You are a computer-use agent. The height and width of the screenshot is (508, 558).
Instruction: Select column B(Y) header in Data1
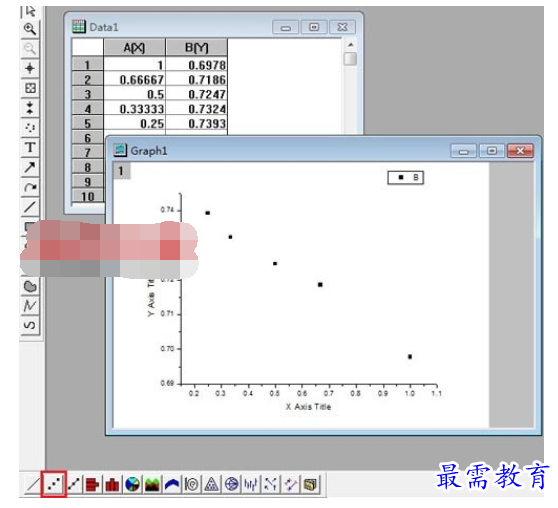[196, 47]
